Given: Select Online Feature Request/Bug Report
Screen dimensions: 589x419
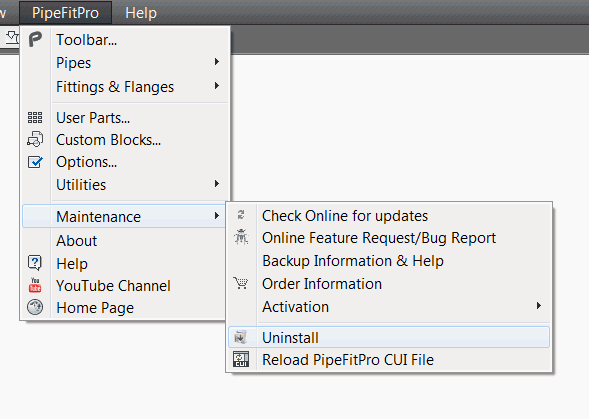Looking at the screenshot, I should pyautogui.click(x=389, y=238).
